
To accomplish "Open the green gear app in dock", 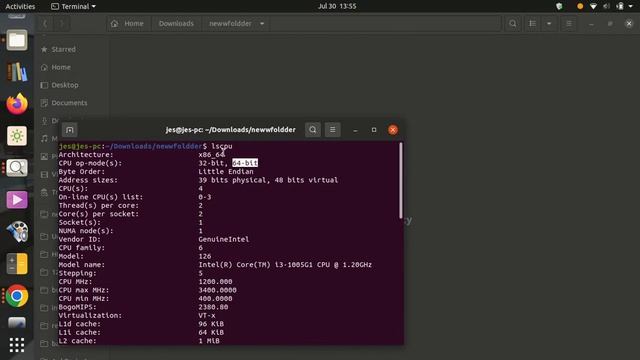I will click(x=17, y=136).
